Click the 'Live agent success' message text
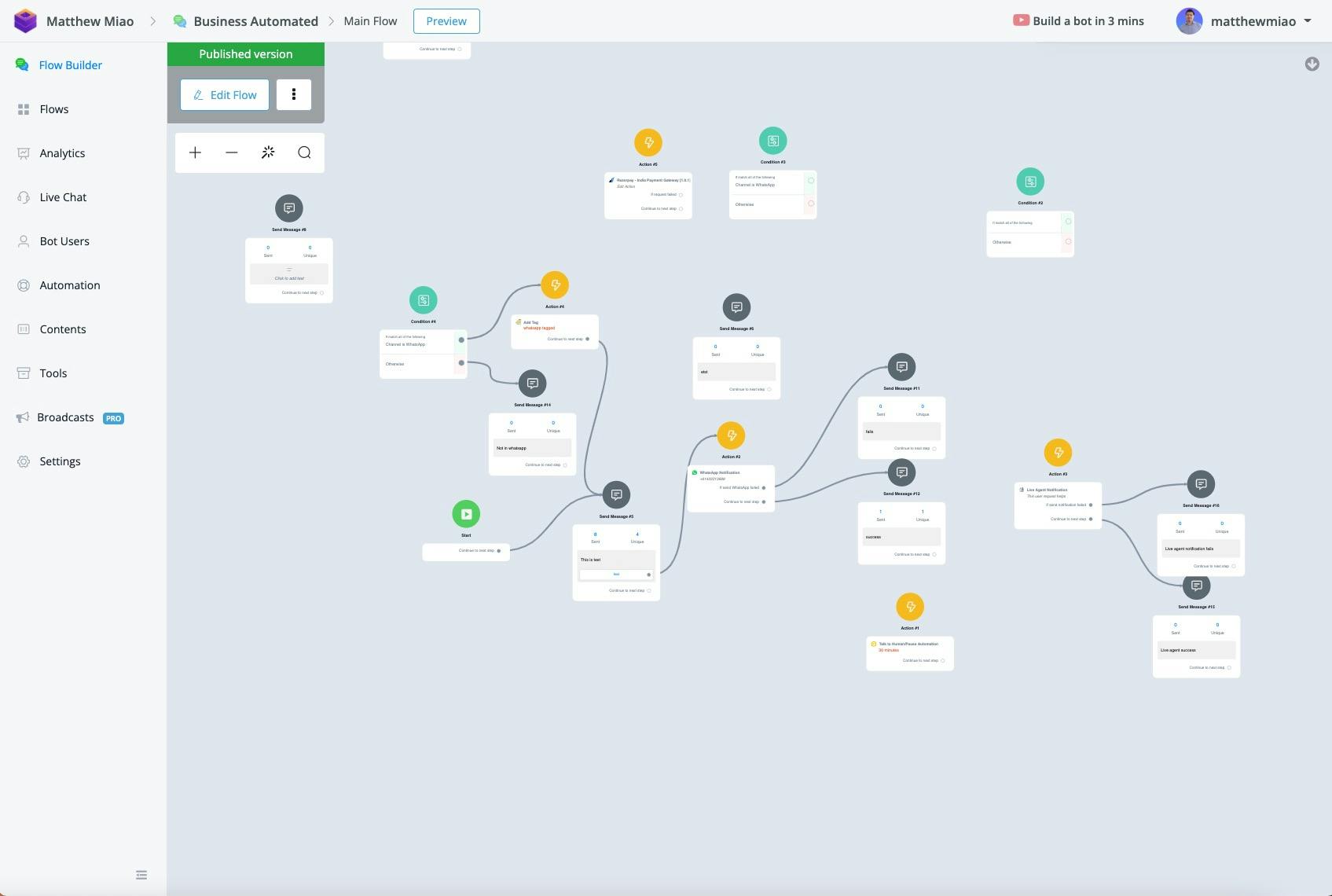The height and width of the screenshot is (896, 1332). tap(1178, 650)
